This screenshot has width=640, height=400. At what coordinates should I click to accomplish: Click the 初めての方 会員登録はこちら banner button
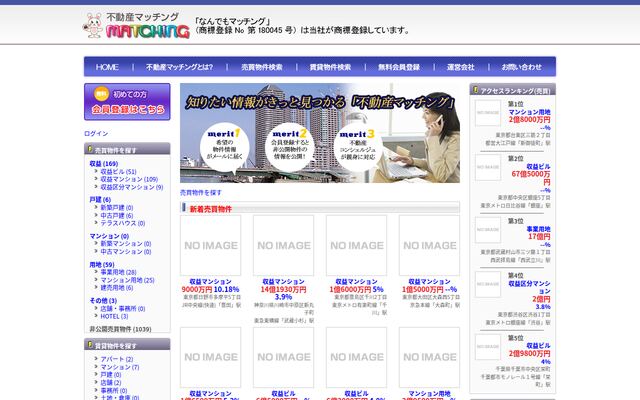pos(127,102)
